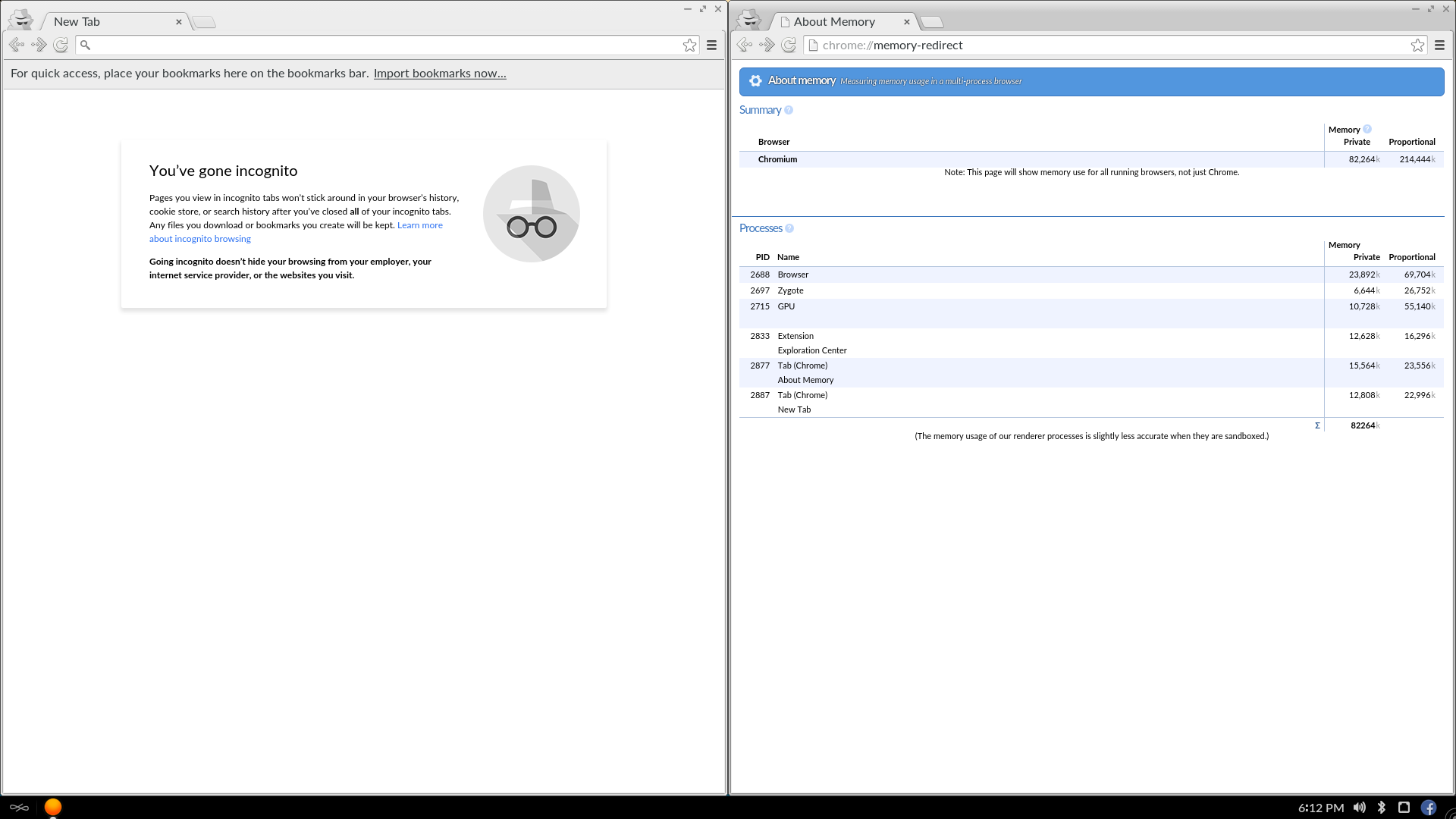
Task: Click large incognito glasses illustration
Action: [x=532, y=214]
